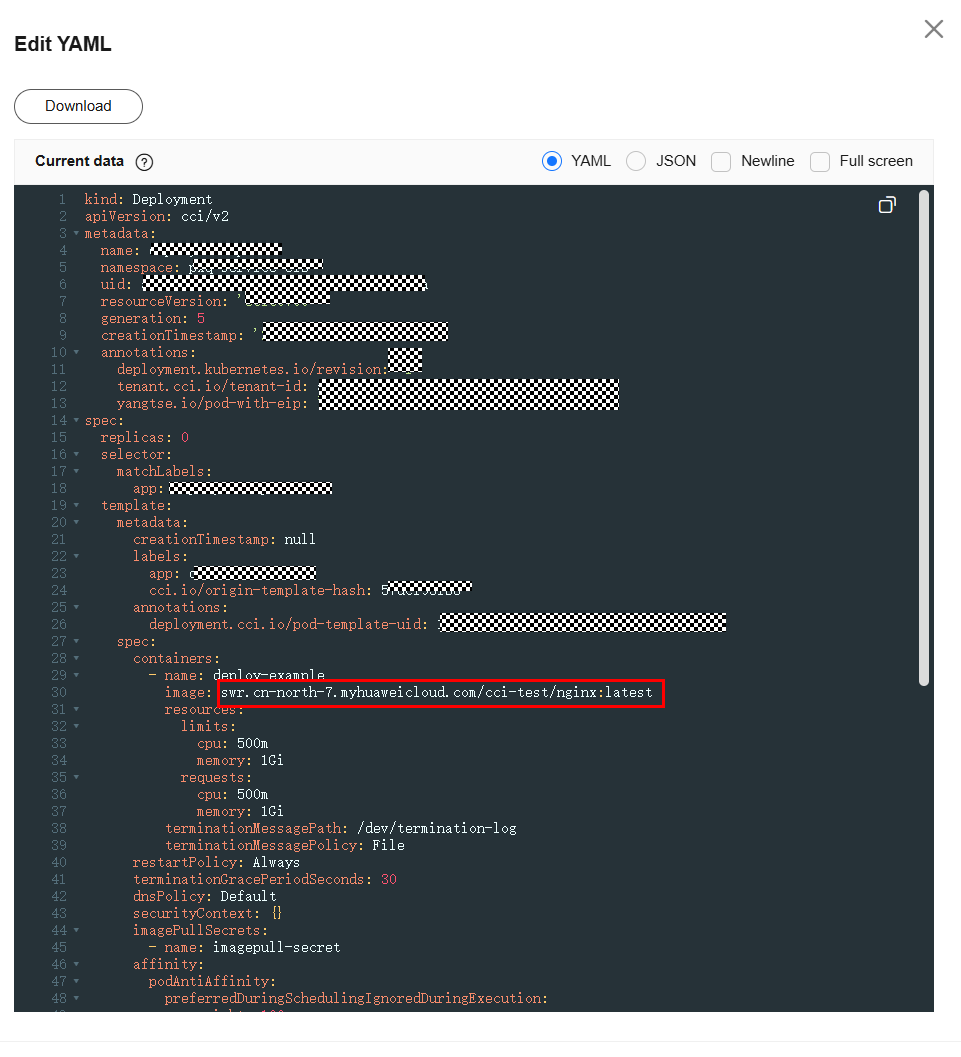Collapse the imagePullSecrets block at line 44

point(76,930)
